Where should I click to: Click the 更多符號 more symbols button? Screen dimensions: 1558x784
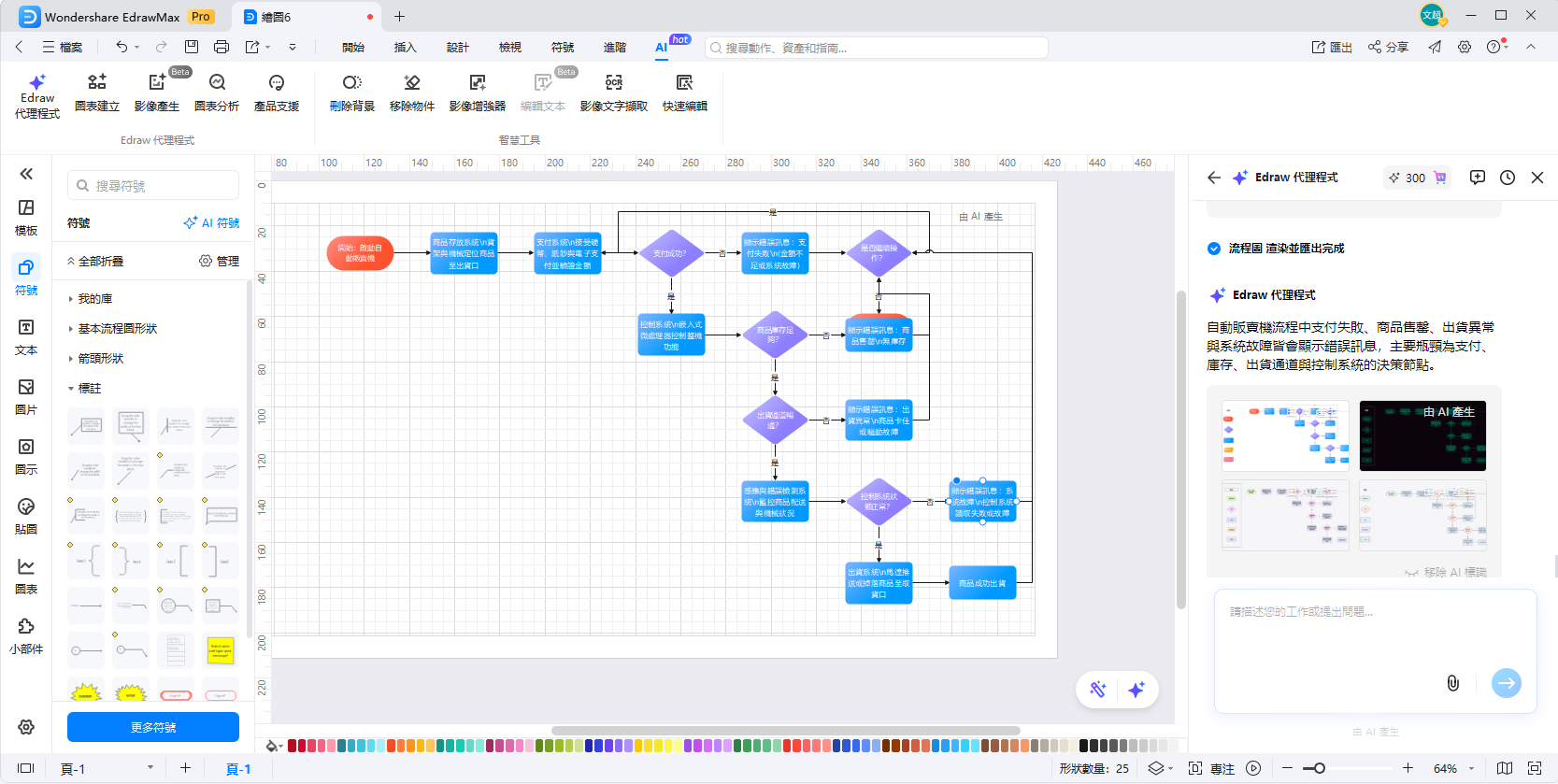(153, 727)
